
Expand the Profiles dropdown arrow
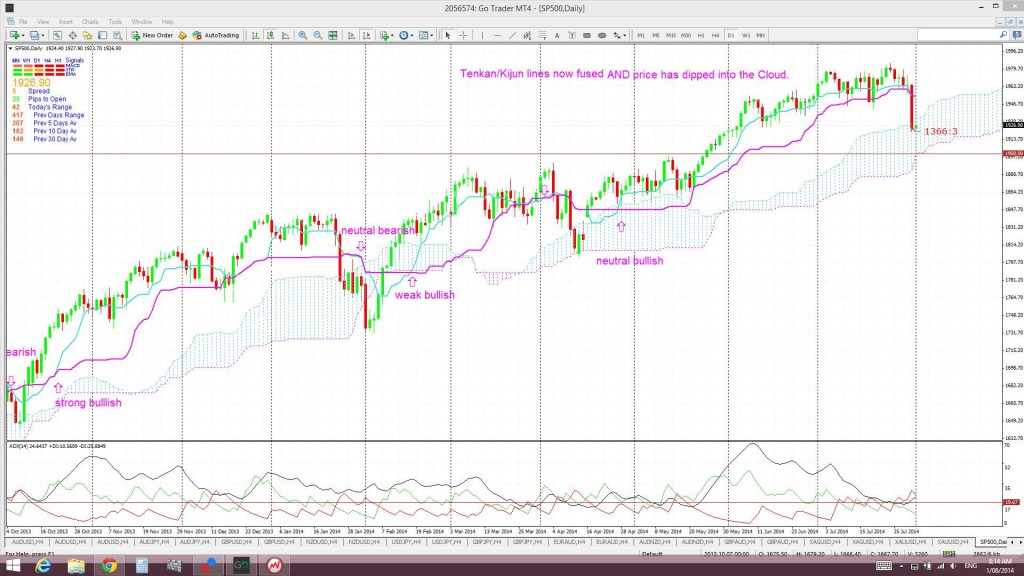point(43,35)
